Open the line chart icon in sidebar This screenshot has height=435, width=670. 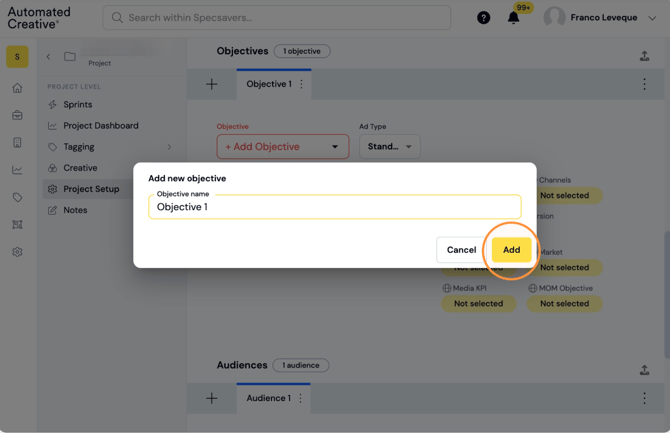click(x=17, y=170)
